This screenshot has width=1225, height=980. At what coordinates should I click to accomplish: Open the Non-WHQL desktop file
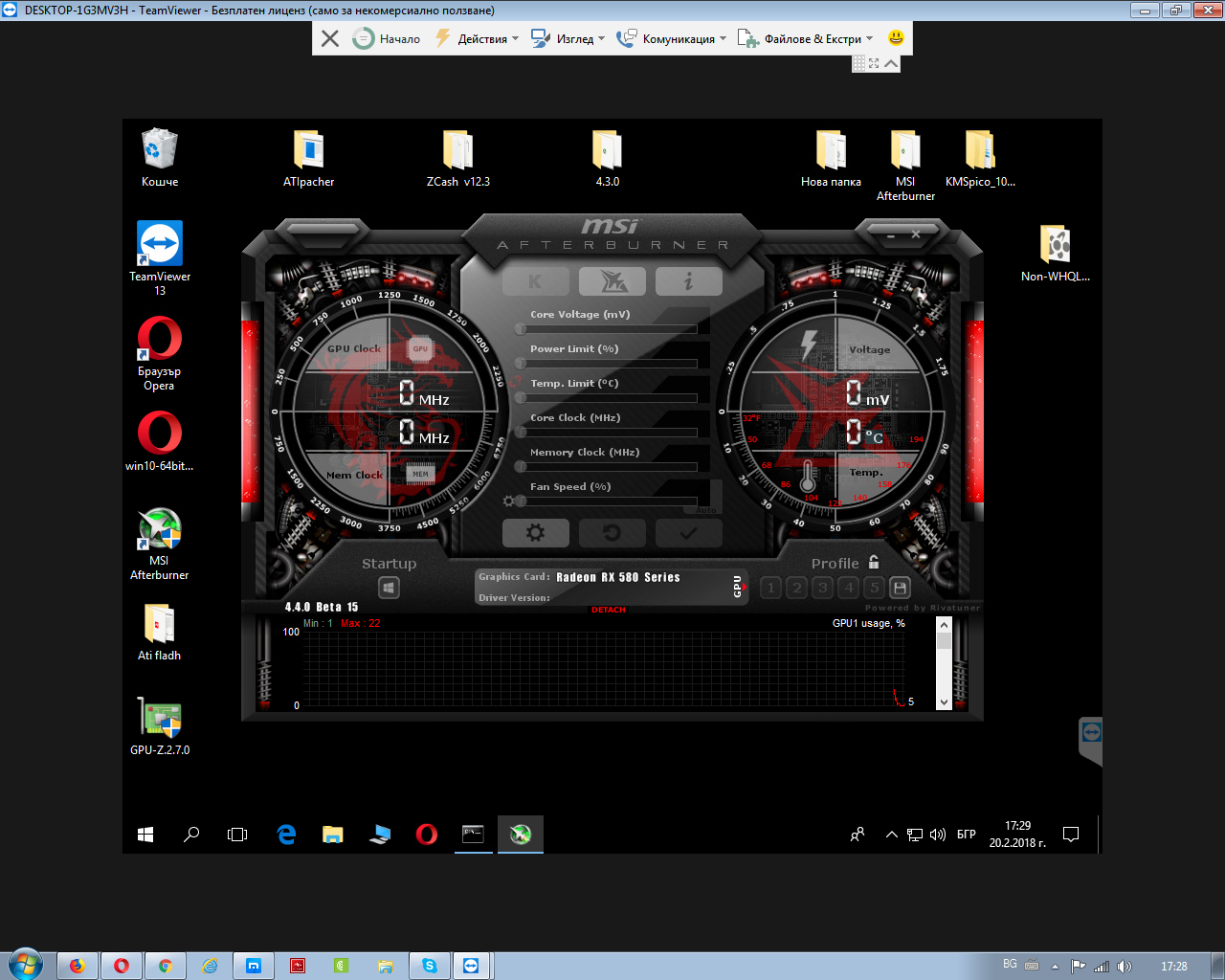tap(1055, 253)
